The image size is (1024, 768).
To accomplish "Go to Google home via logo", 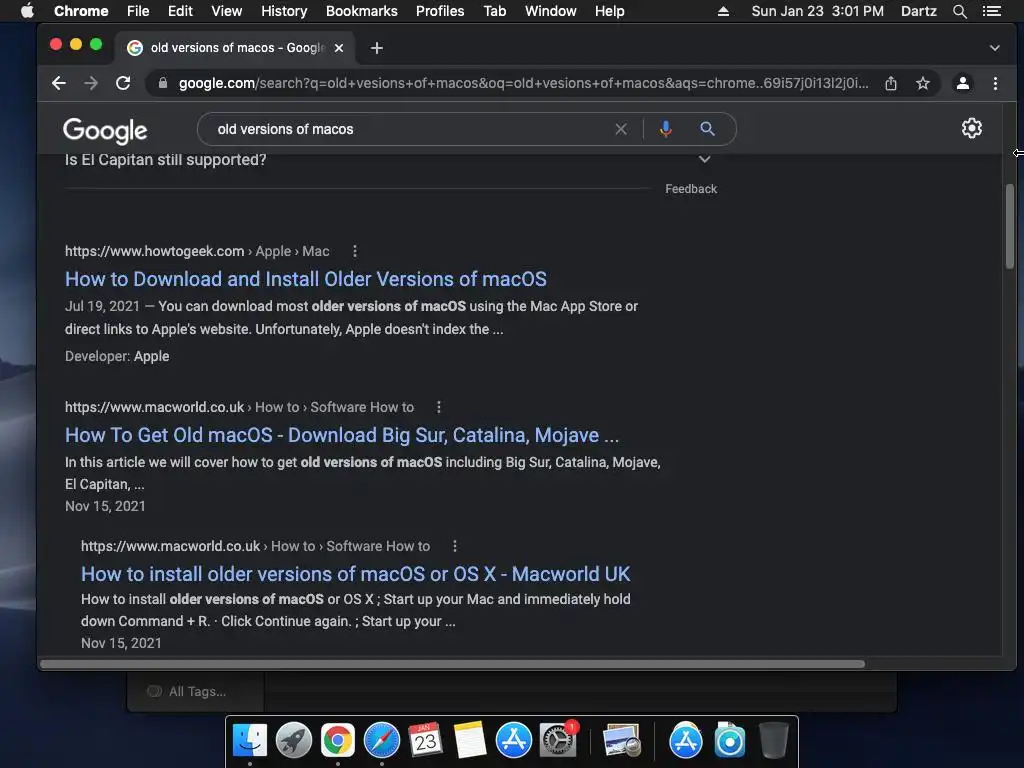I will [105, 131].
